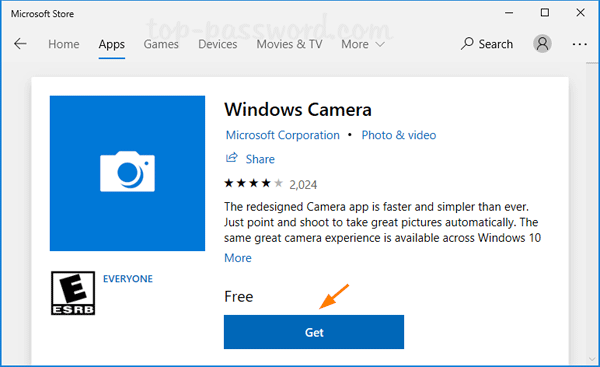Switch to the Home tab
Viewport: 600px width, 367px height.
[64, 44]
